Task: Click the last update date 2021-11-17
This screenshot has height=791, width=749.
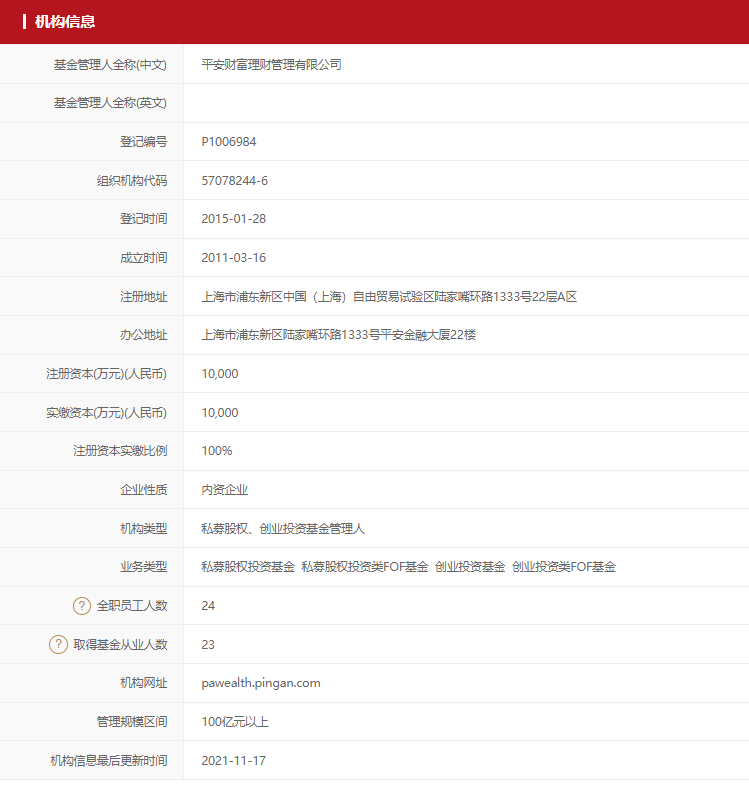Action: point(234,761)
